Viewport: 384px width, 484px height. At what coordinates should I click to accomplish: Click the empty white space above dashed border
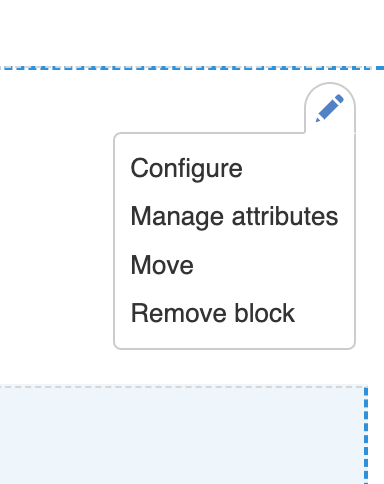coord(192,33)
